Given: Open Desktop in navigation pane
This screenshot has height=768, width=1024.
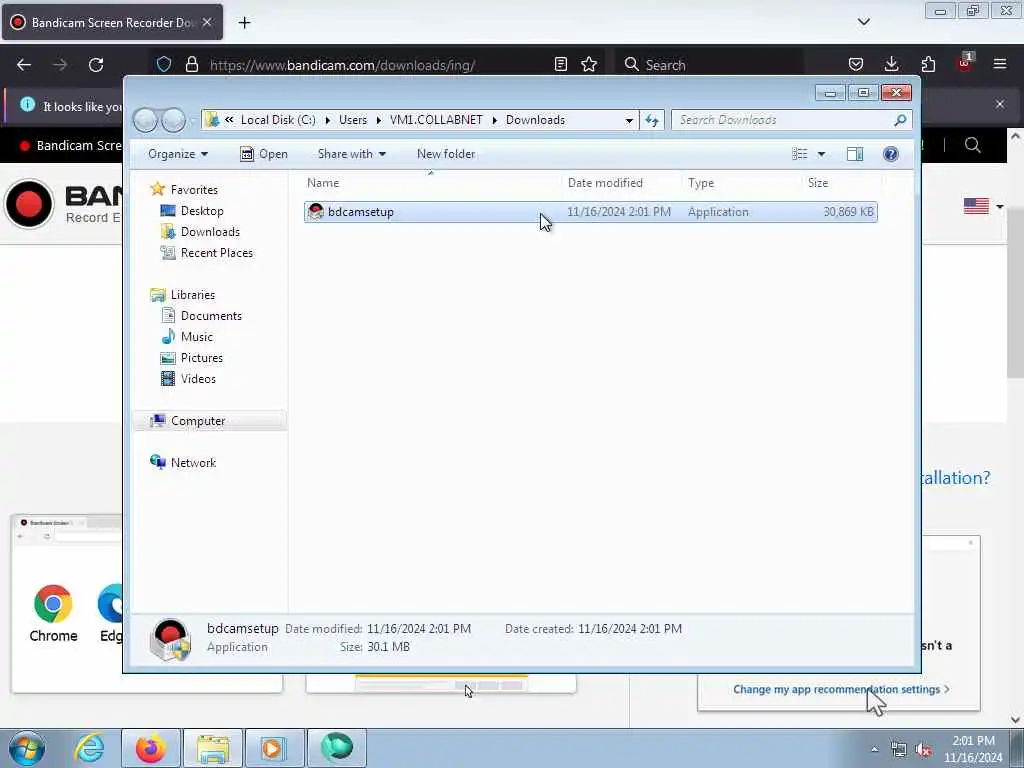Looking at the screenshot, I should [x=202, y=211].
